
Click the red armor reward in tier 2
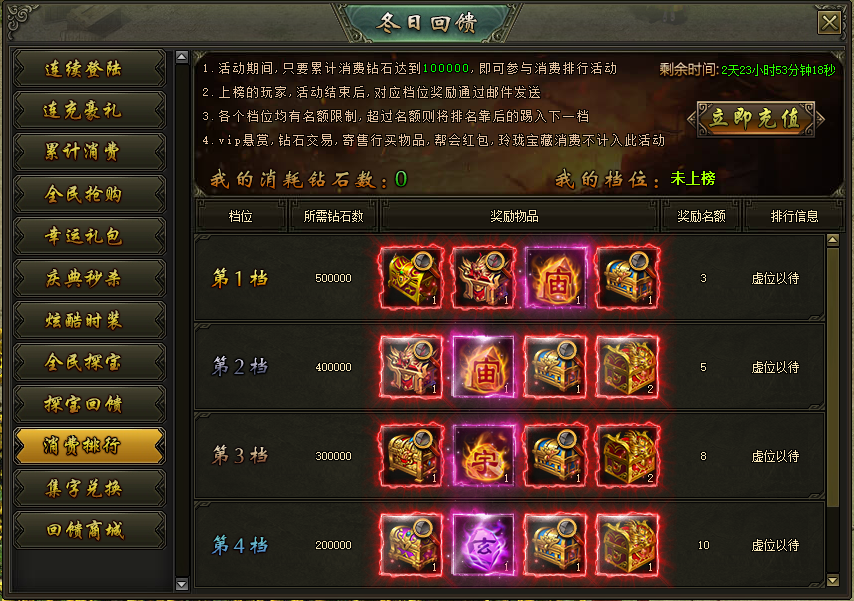click(x=412, y=366)
